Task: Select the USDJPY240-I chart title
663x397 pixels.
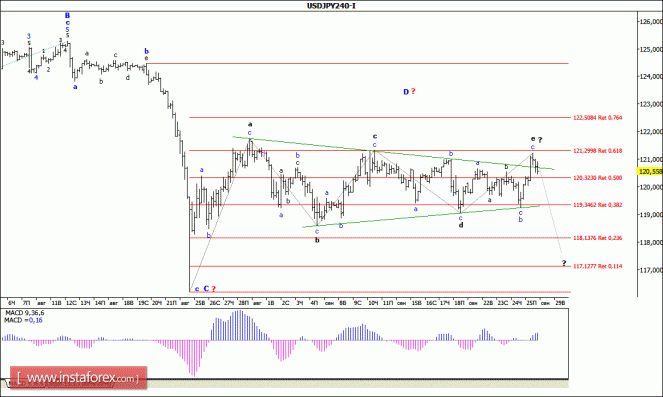Action: point(331,6)
